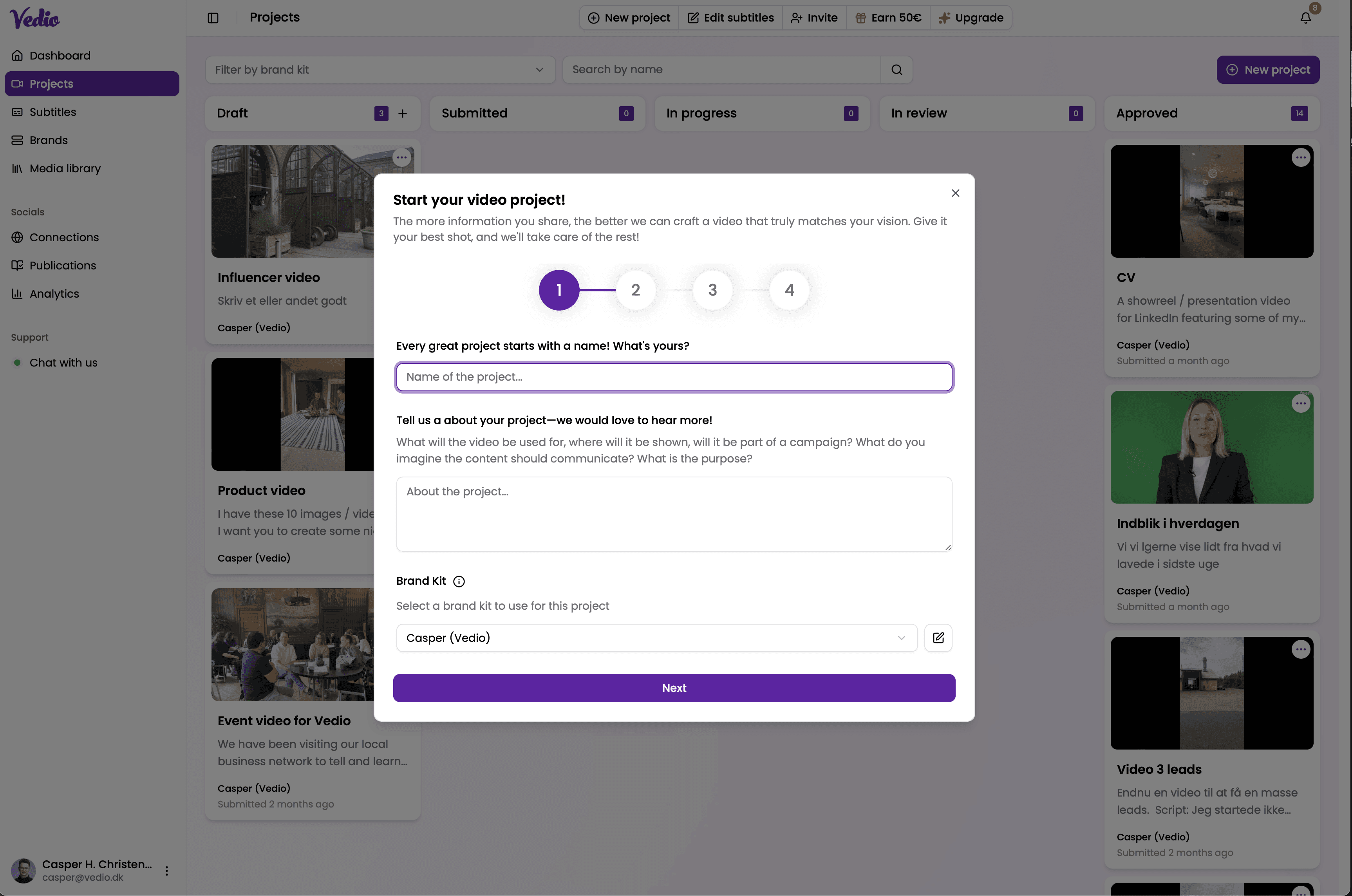Toggle the sidebar collapse icon
Image resolution: width=1352 pixels, height=896 pixels.
[x=213, y=18]
